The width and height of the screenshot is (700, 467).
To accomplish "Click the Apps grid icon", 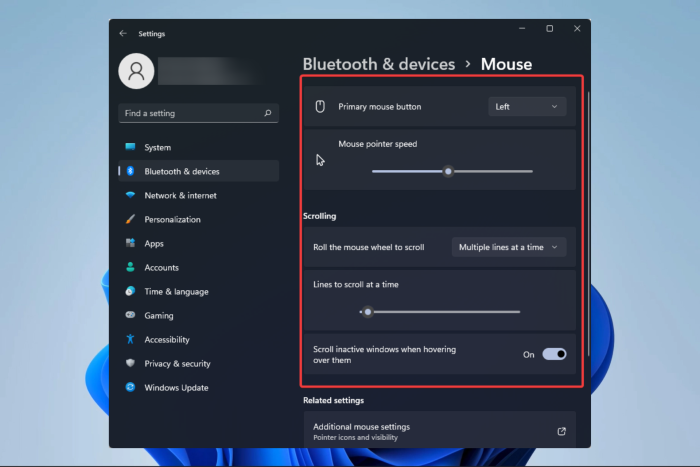I will click(x=130, y=243).
